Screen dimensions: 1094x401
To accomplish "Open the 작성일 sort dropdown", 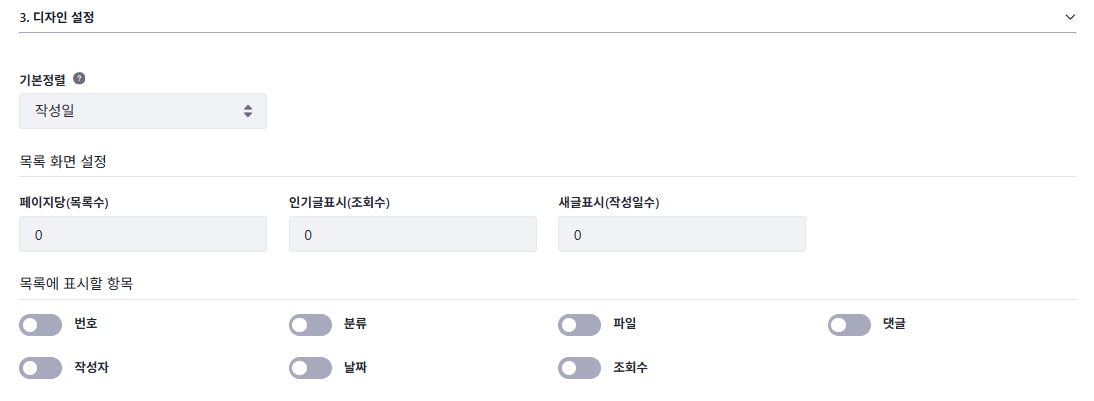I will [143, 111].
